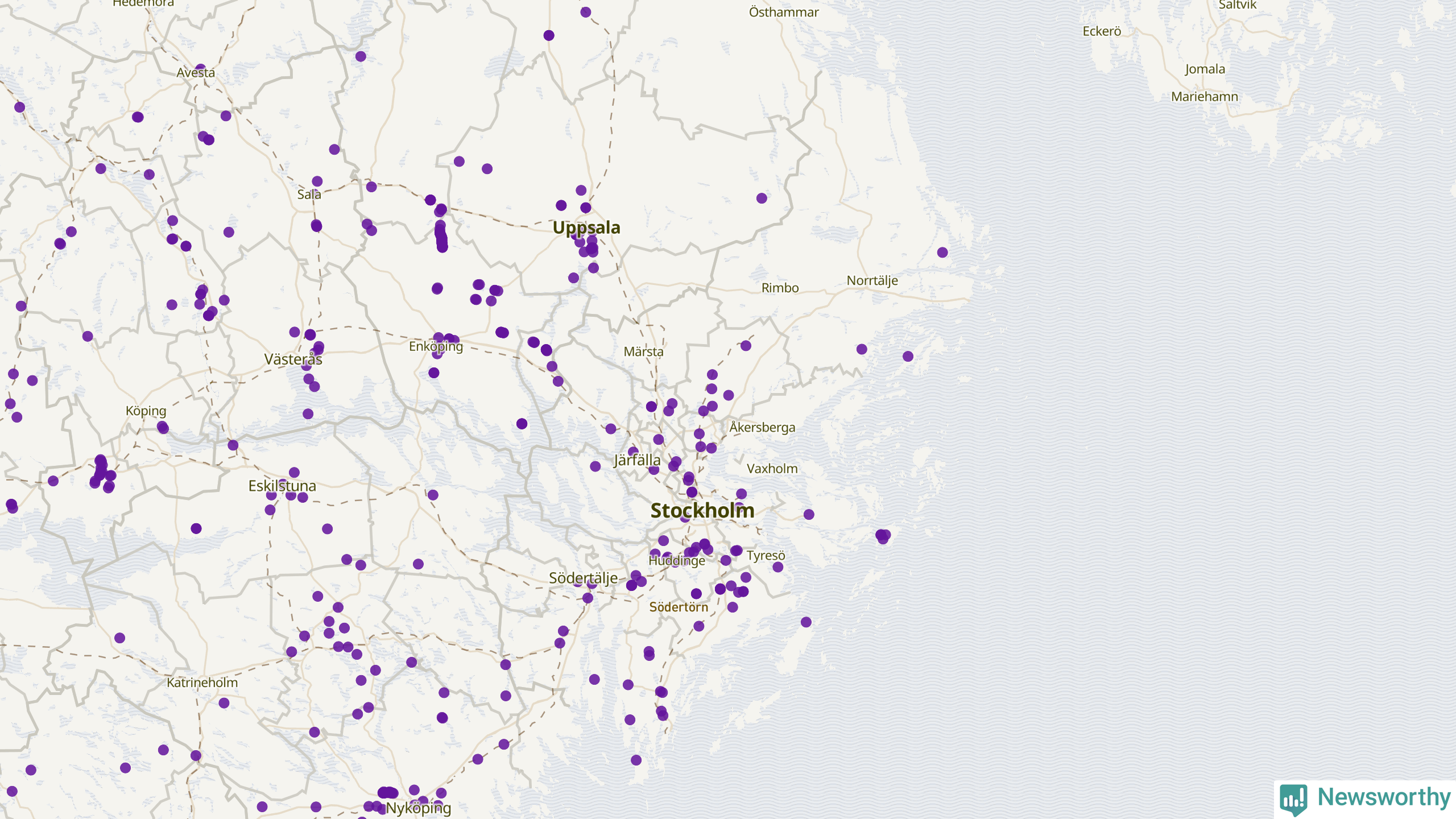This screenshot has height=819, width=1456.
Task: Click the Södertörn map label
Action: [x=679, y=607]
